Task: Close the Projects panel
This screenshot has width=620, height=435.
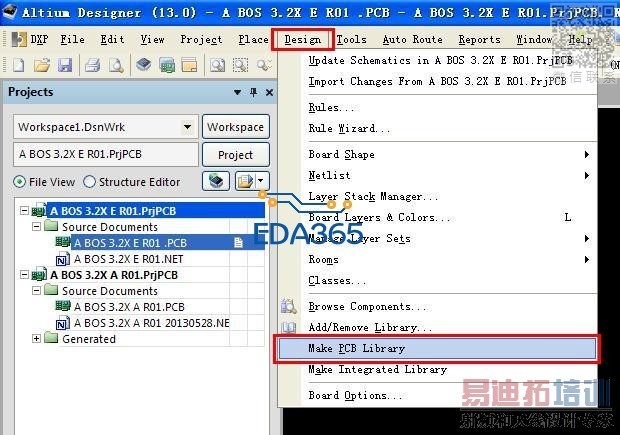Action: point(269,93)
